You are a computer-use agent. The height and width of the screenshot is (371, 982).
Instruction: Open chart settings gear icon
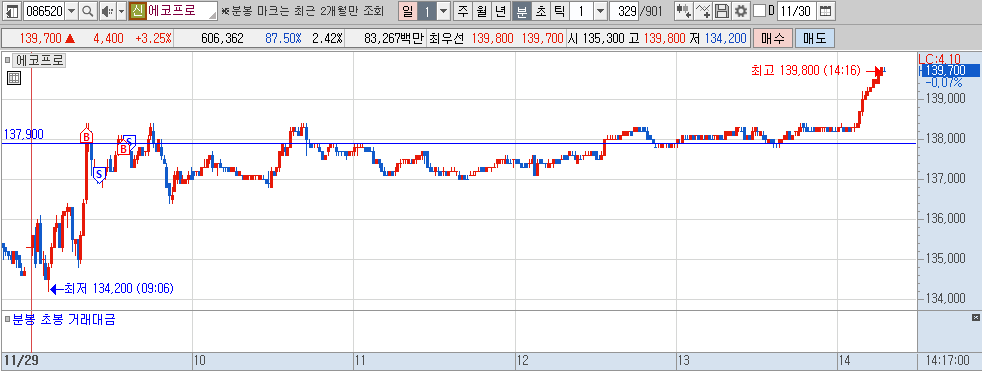741,11
